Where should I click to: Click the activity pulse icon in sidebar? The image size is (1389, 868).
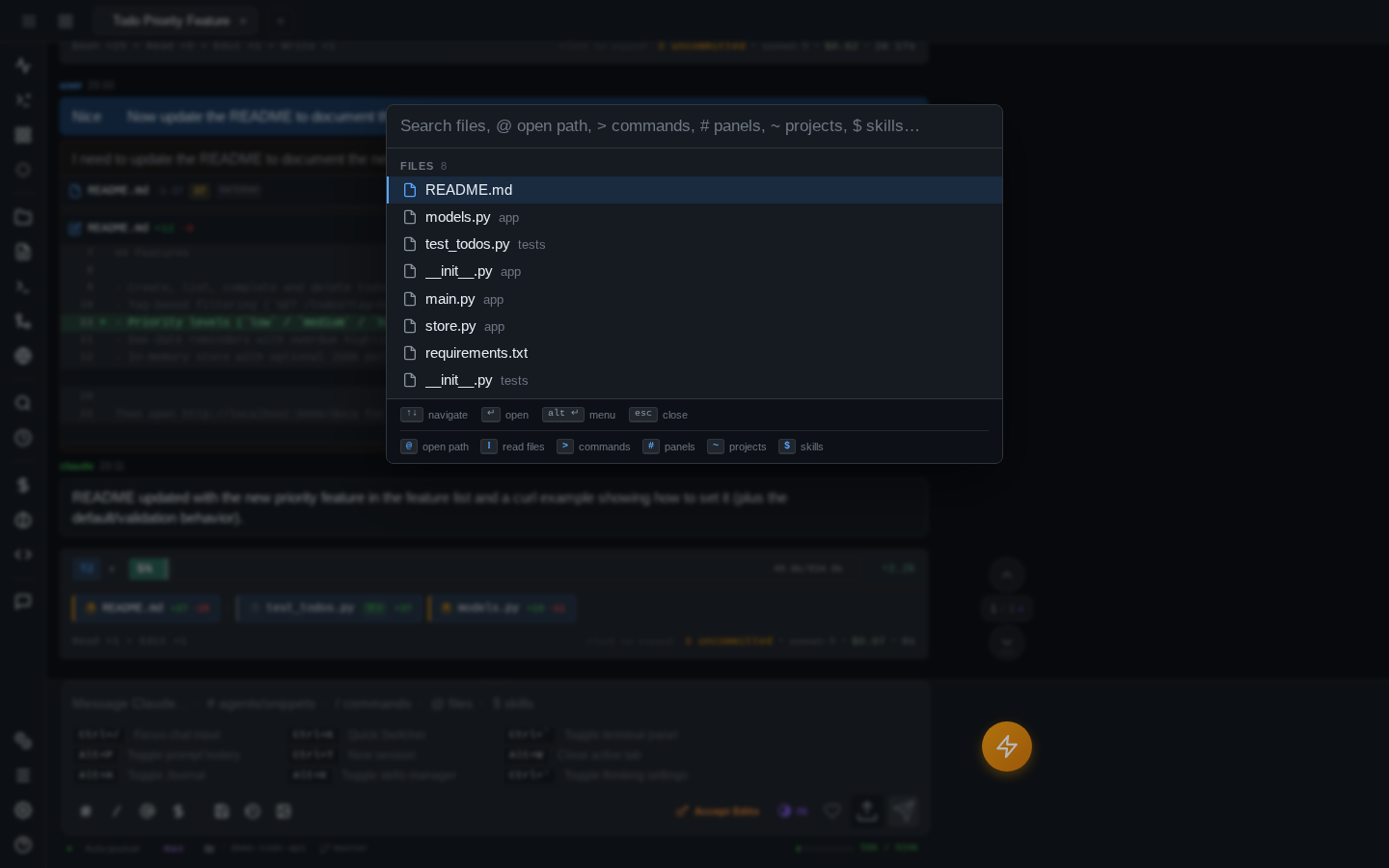pos(23,66)
